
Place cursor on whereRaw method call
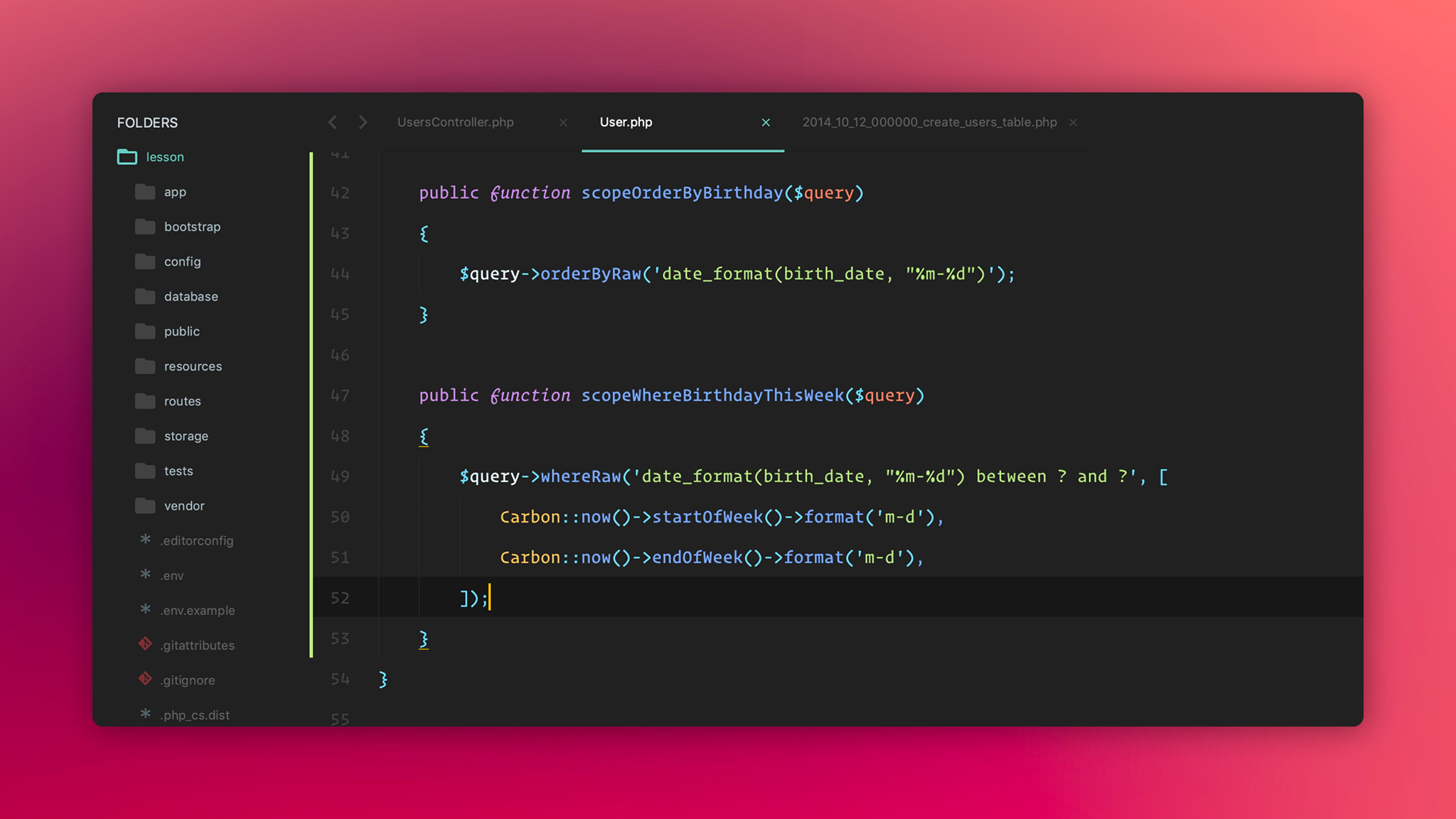coord(581,476)
